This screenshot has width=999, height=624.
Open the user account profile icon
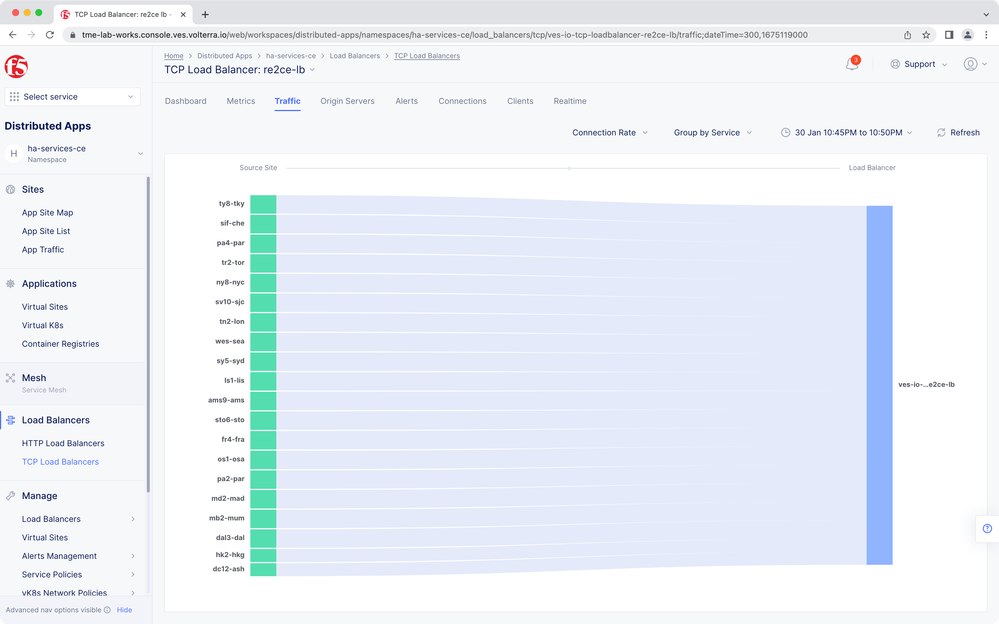point(970,64)
